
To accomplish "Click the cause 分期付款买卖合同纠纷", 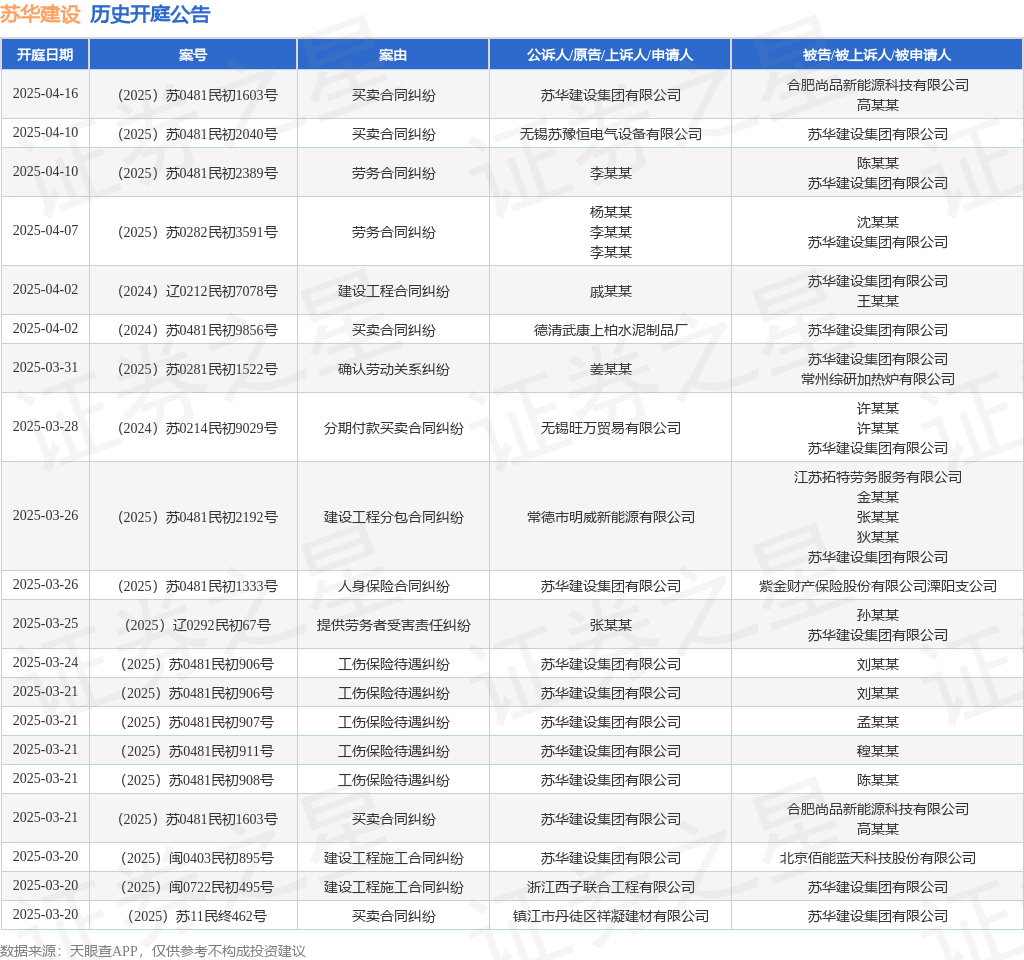I will 393,428.
